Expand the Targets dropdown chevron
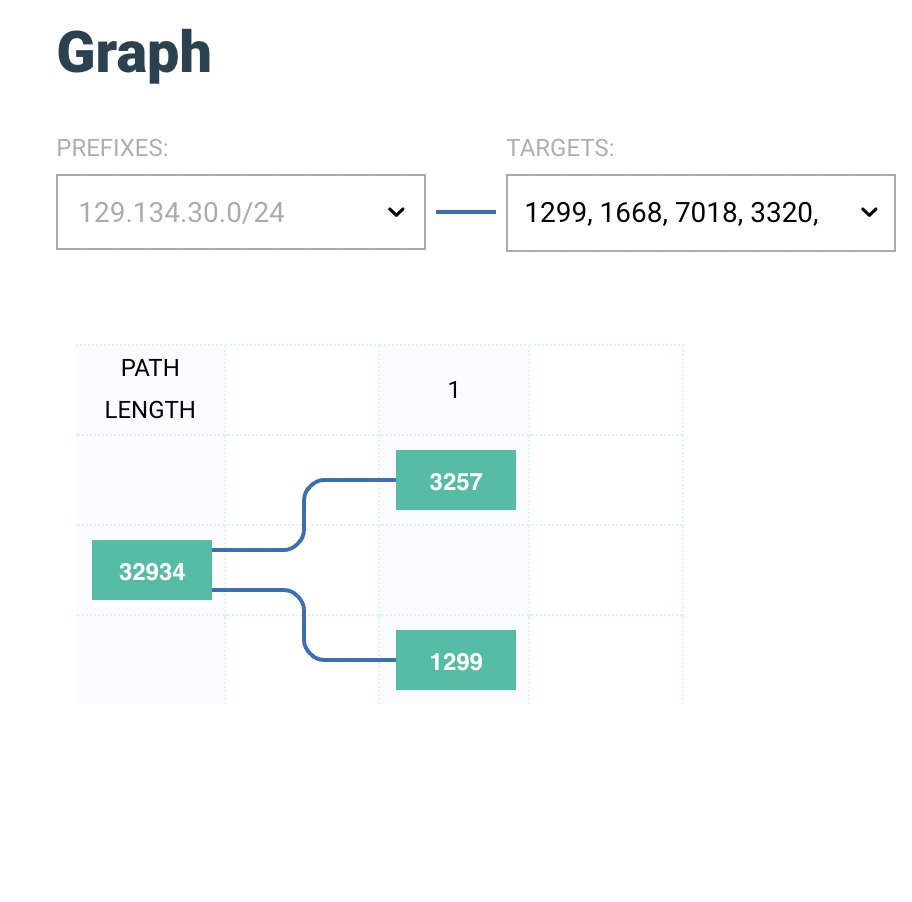The height and width of the screenshot is (902, 912). pyautogui.click(x=869, y=212)
